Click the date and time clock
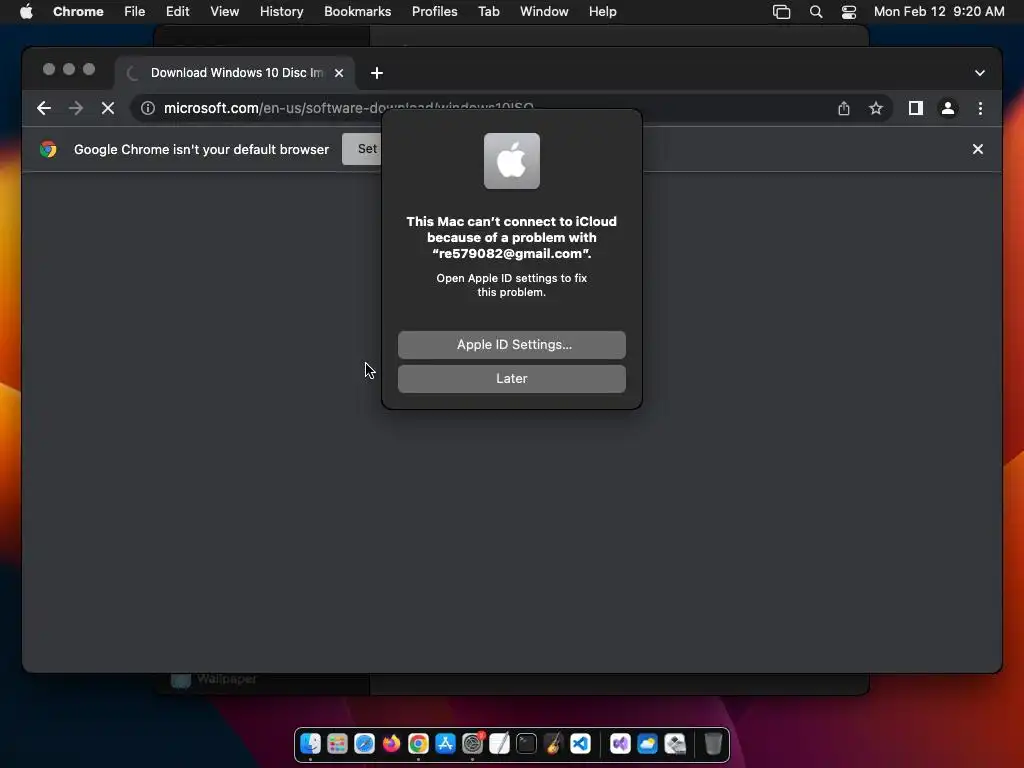This screenshot has width=1024, height=768. [939, 12]
